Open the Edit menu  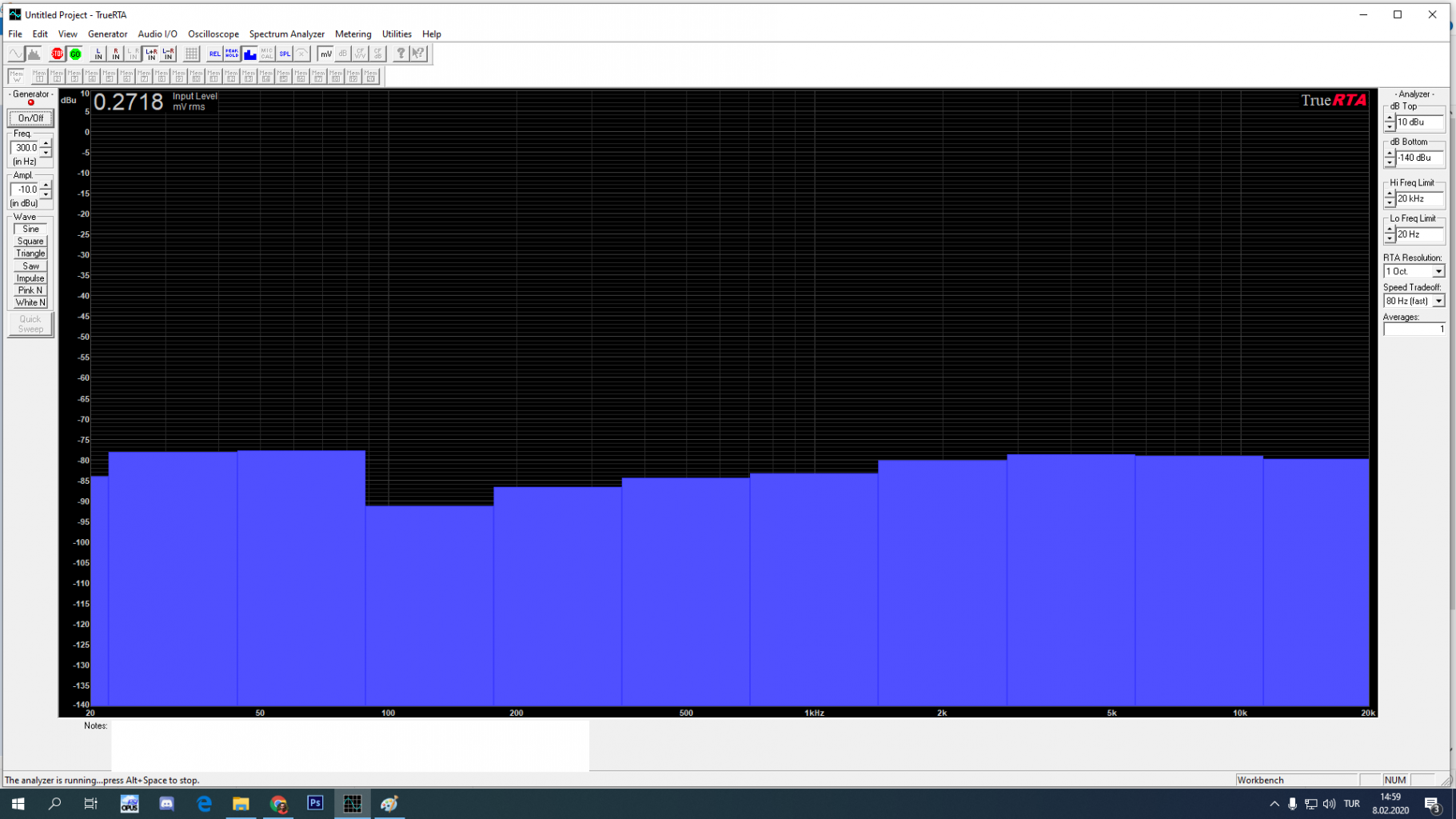point(40,34)
